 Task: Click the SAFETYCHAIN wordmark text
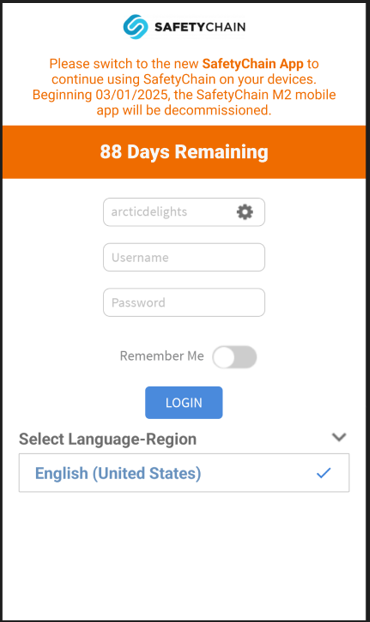tap(200, 27)
